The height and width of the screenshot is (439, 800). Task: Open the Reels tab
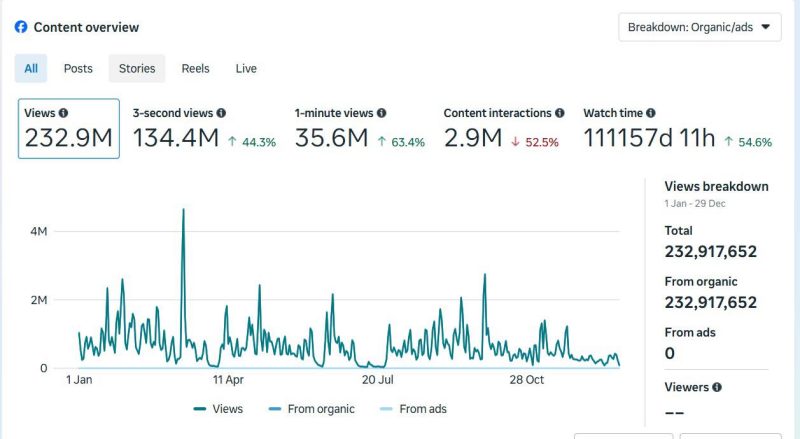tap(195, 69)
